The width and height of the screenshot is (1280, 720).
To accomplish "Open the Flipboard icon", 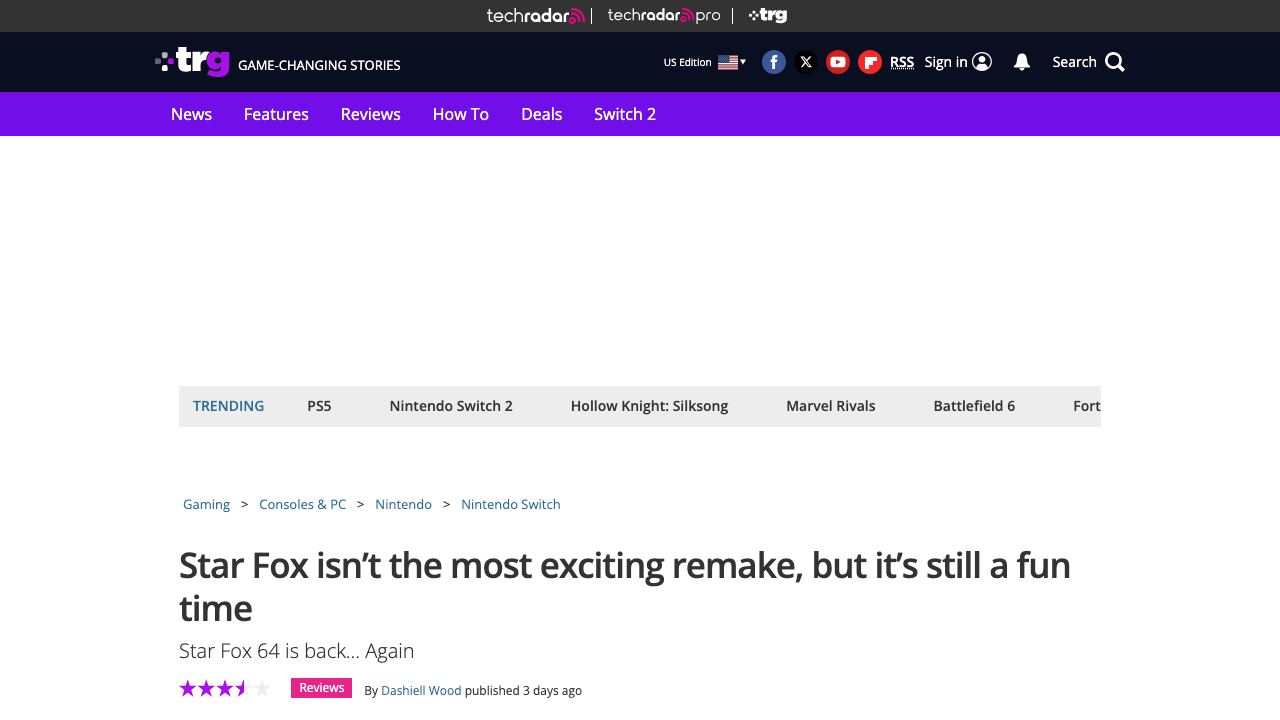I will tap(870, 62).
